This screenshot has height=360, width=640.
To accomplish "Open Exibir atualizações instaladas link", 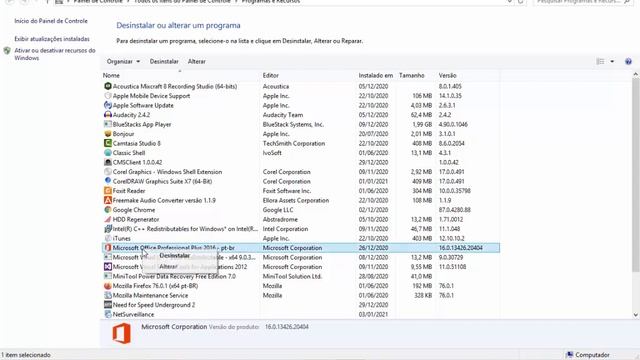I will coord(52,39).
